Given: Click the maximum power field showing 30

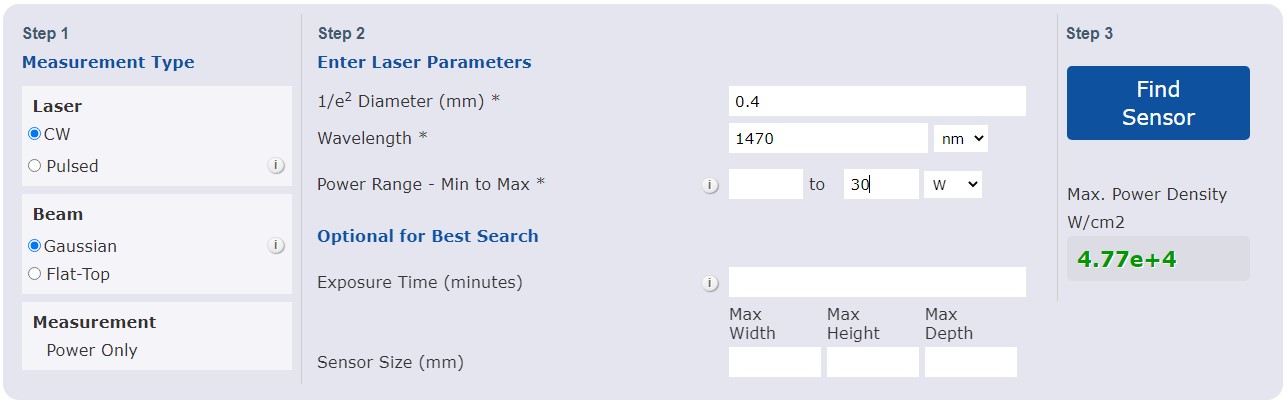Looking at the screenshot, I should coord(881,184).
